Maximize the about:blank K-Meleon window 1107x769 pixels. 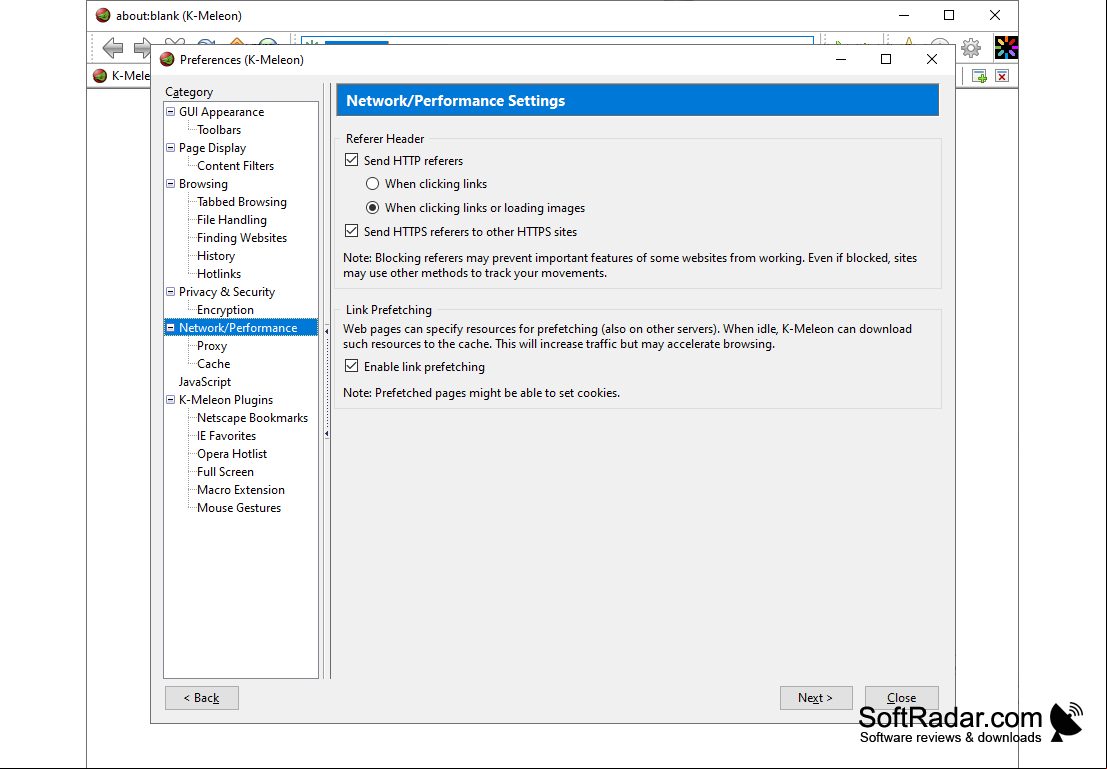[x=949, y=16]
